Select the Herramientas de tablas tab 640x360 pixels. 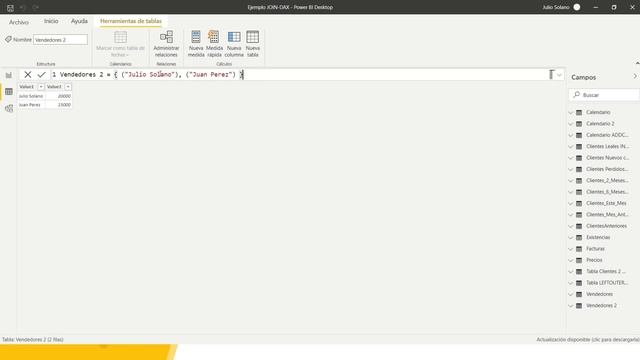click(x=131, y=21)
